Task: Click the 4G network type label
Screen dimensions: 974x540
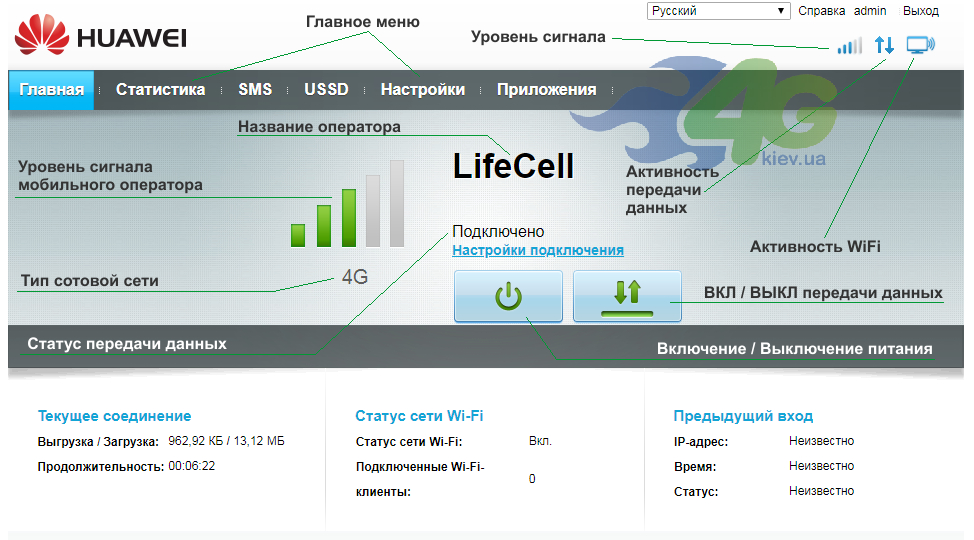Action: pos(355,277)
